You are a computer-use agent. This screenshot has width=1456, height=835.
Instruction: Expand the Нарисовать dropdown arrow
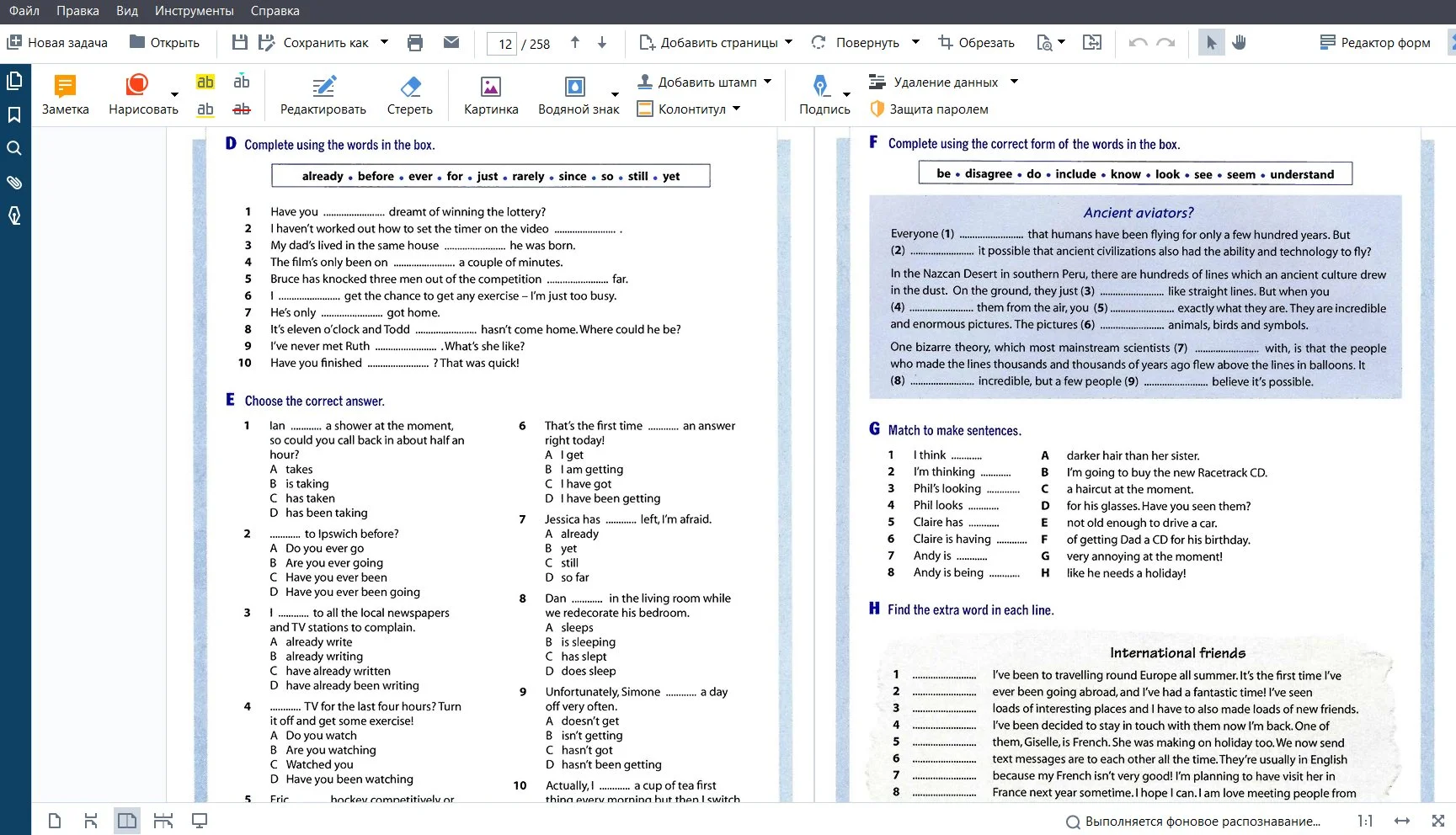[174, 94]
